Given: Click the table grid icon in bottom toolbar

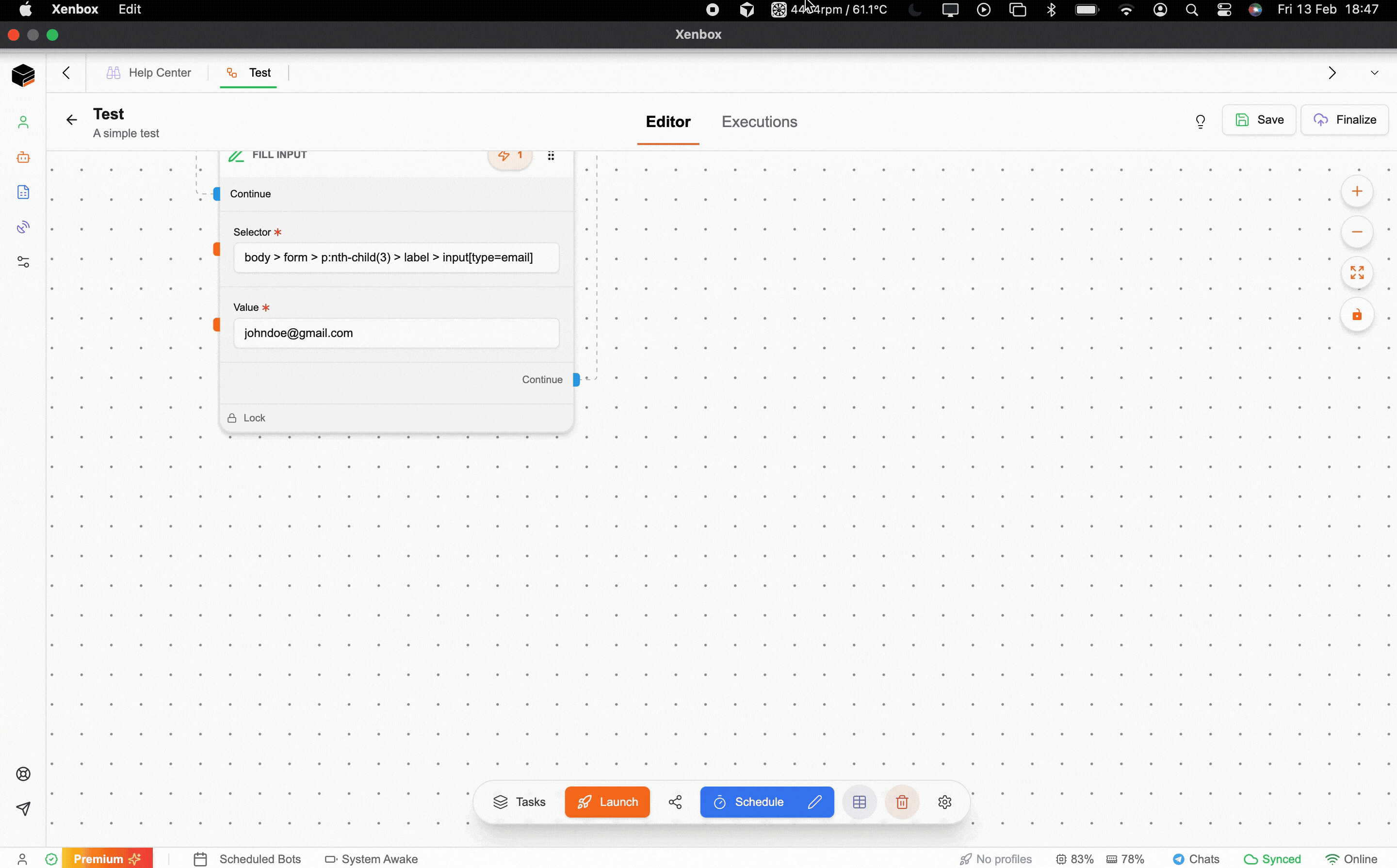Looking at the screenshot, I should pos(860,802).
